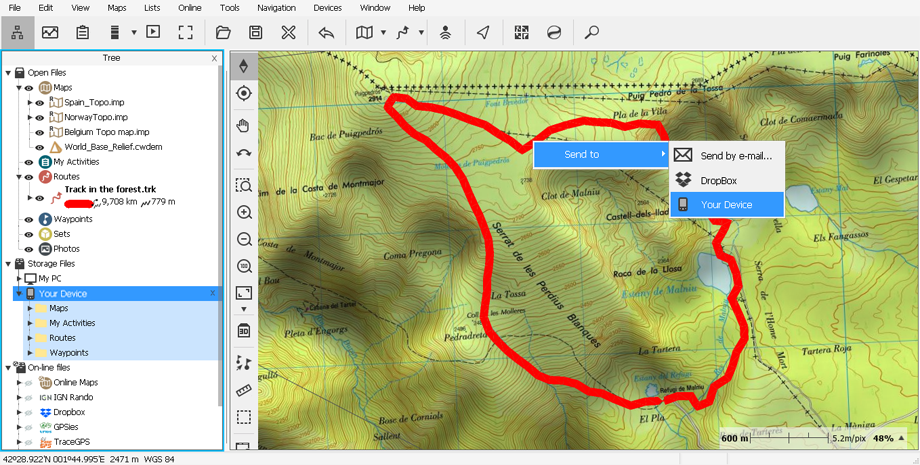
Task: Open the zoom percentage dropdown arrow
Action: click(902, 438)
